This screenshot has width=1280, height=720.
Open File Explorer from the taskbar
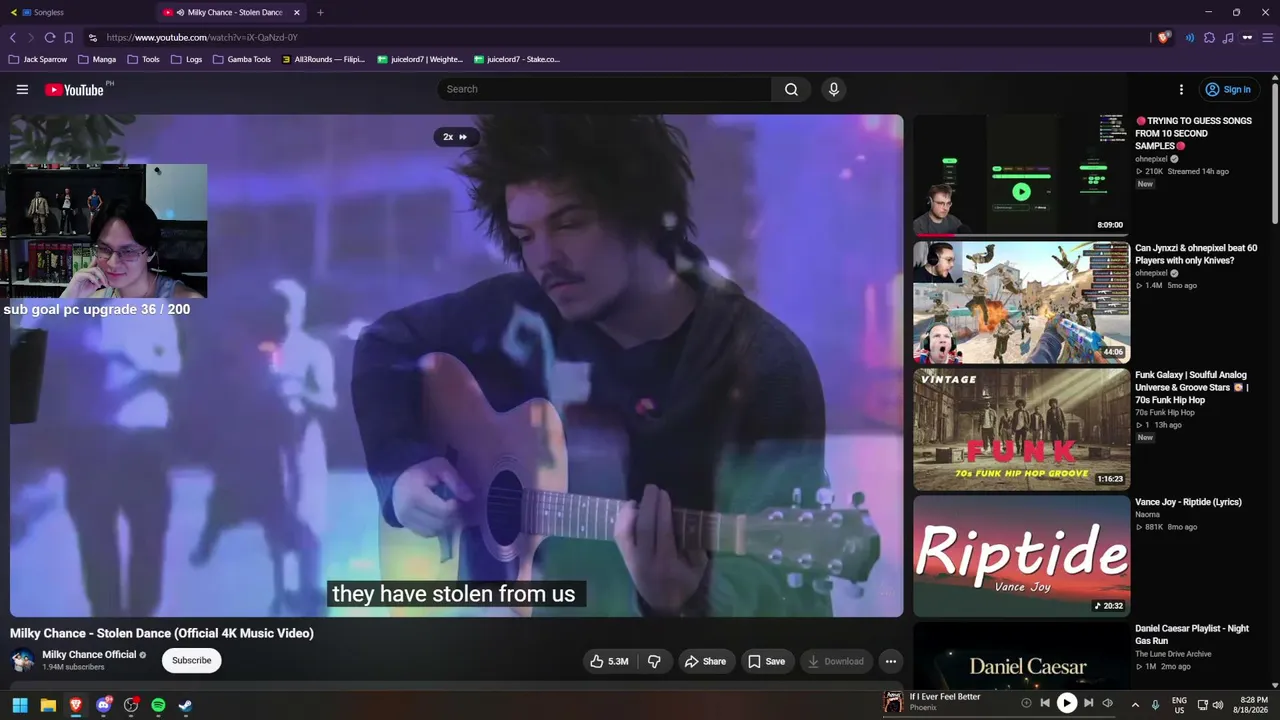[48, 705]
